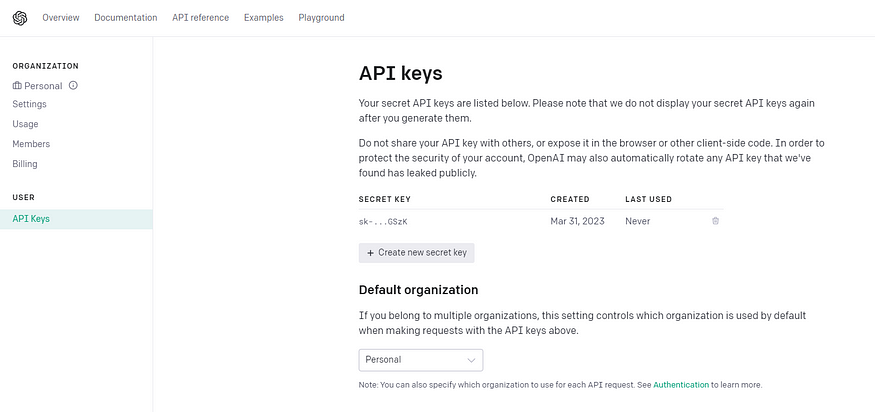Go to Billing in the sidebar

(x=25, y=164)
